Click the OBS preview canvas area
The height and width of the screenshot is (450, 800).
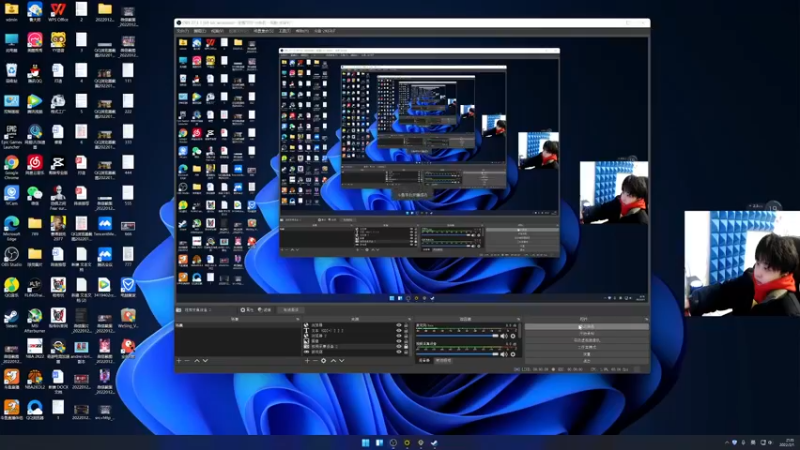(412, 170)
